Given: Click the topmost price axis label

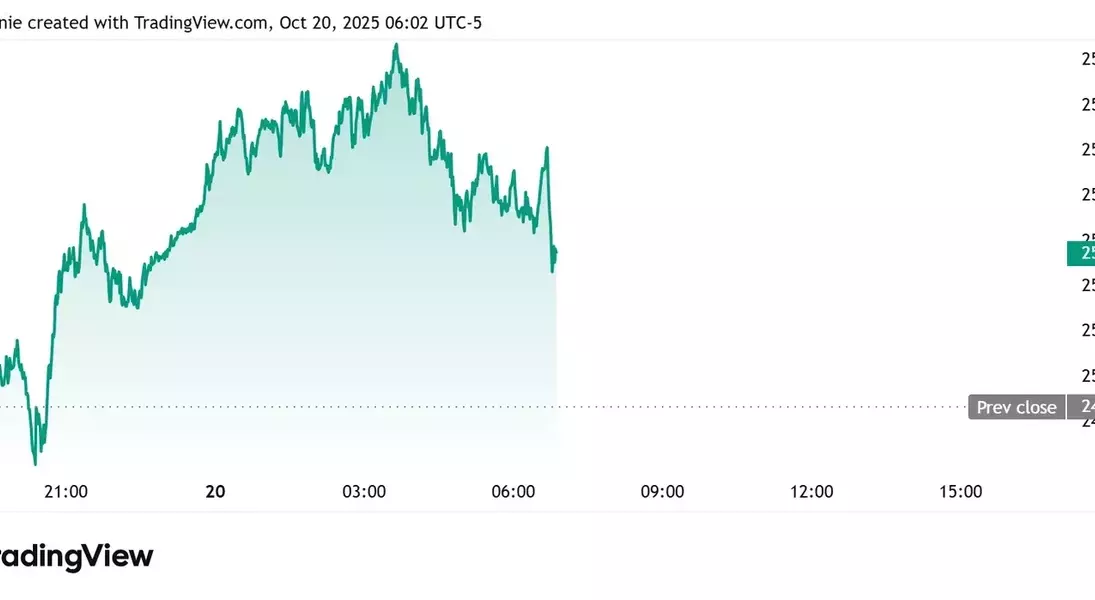Looking at the screenshot, I should tap(1087, 59).
